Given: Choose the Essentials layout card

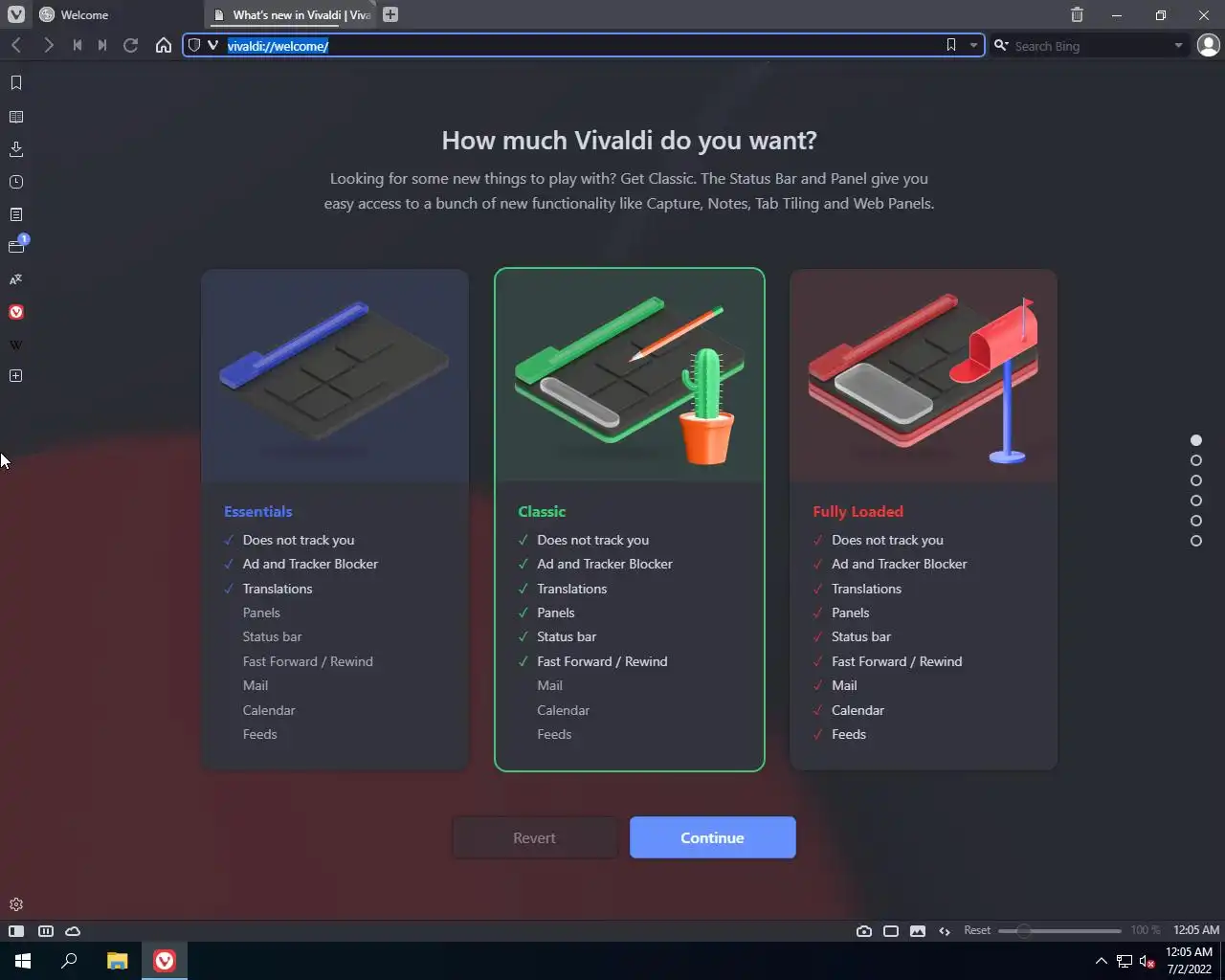Looking at the screenshot, I should [x=335, y=520].
